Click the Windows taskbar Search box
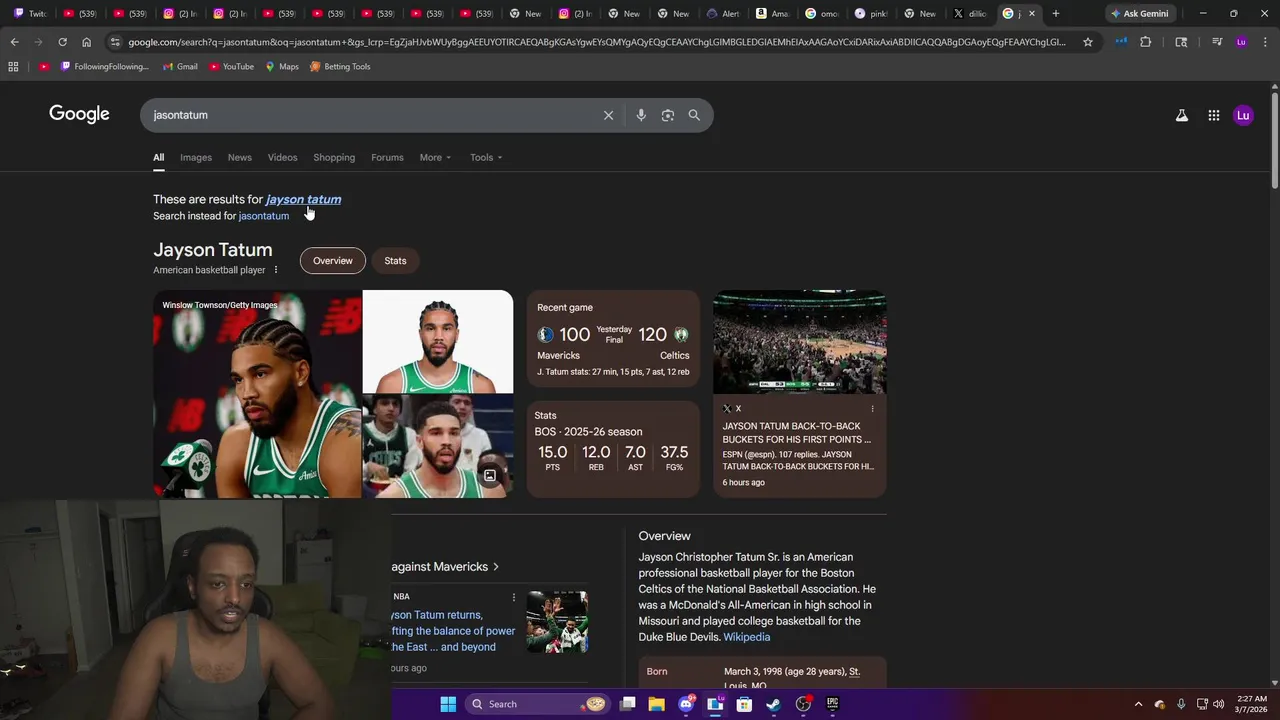This screenshot has height=720, width=1280. coord(538,704)
